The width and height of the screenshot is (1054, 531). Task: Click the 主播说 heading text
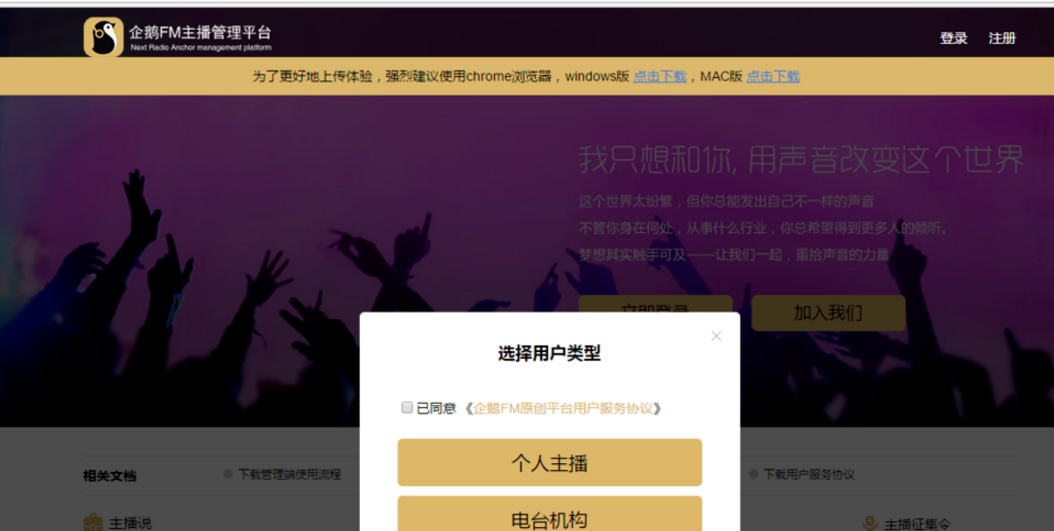[x=130, y=524]
